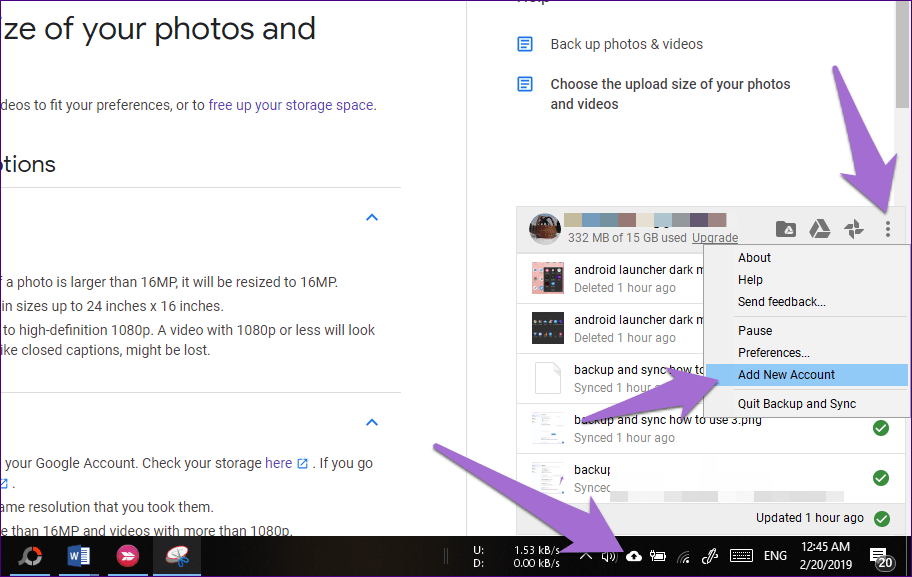Show hidden tray icons arrow

(586, 556)
